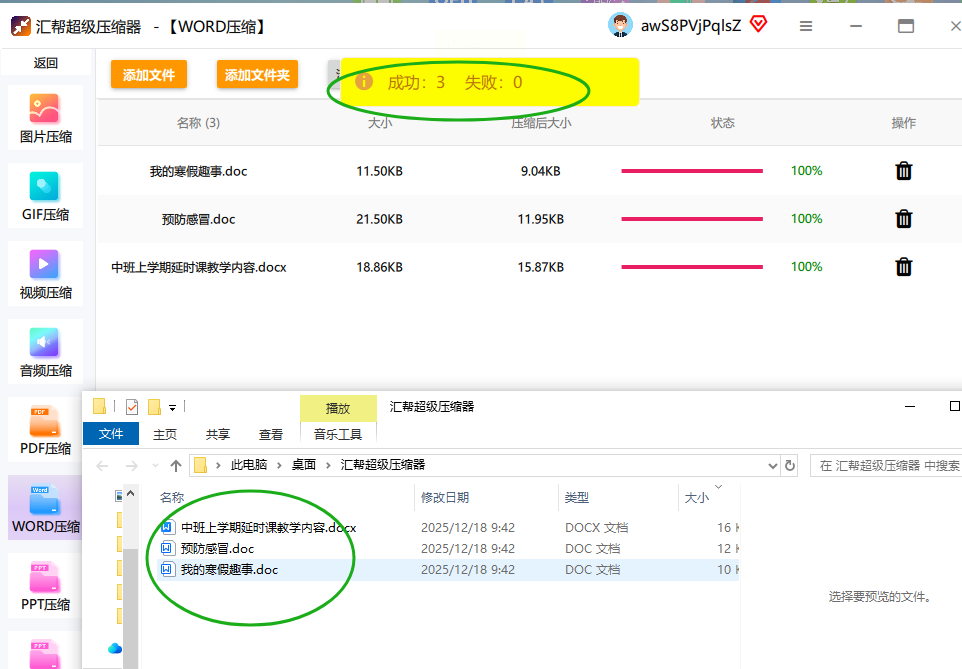Click progress bar for 预防感冒.doc
The image size is (962, 669).
coord(692,219)
